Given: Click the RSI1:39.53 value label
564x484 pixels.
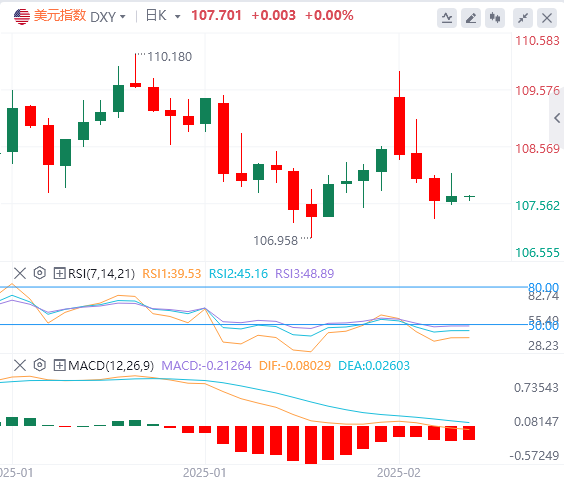Looking at the screenshot, I should tap(172, 274).
